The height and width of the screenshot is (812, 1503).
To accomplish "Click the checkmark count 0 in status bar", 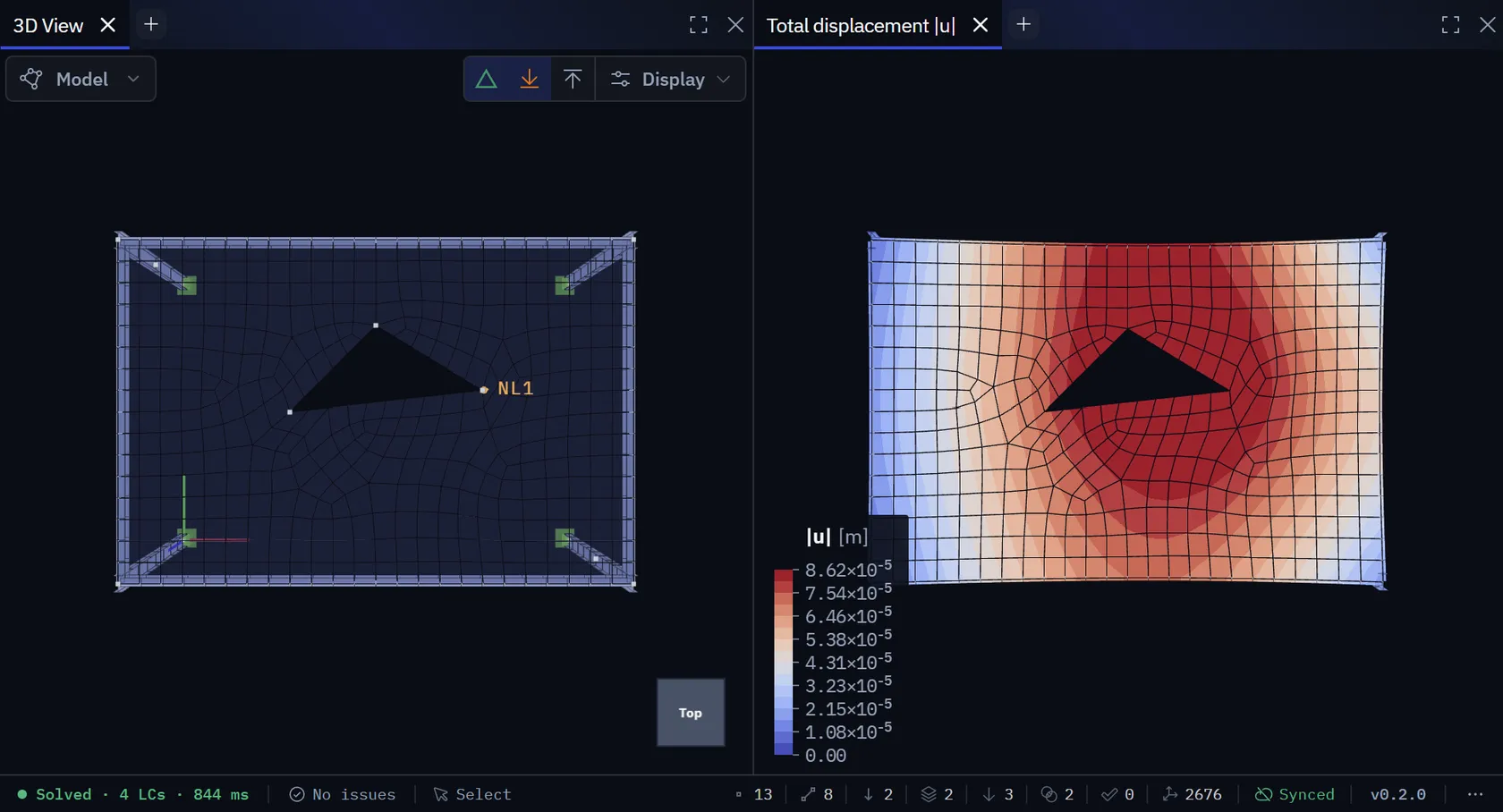I will coord(1118,794).
